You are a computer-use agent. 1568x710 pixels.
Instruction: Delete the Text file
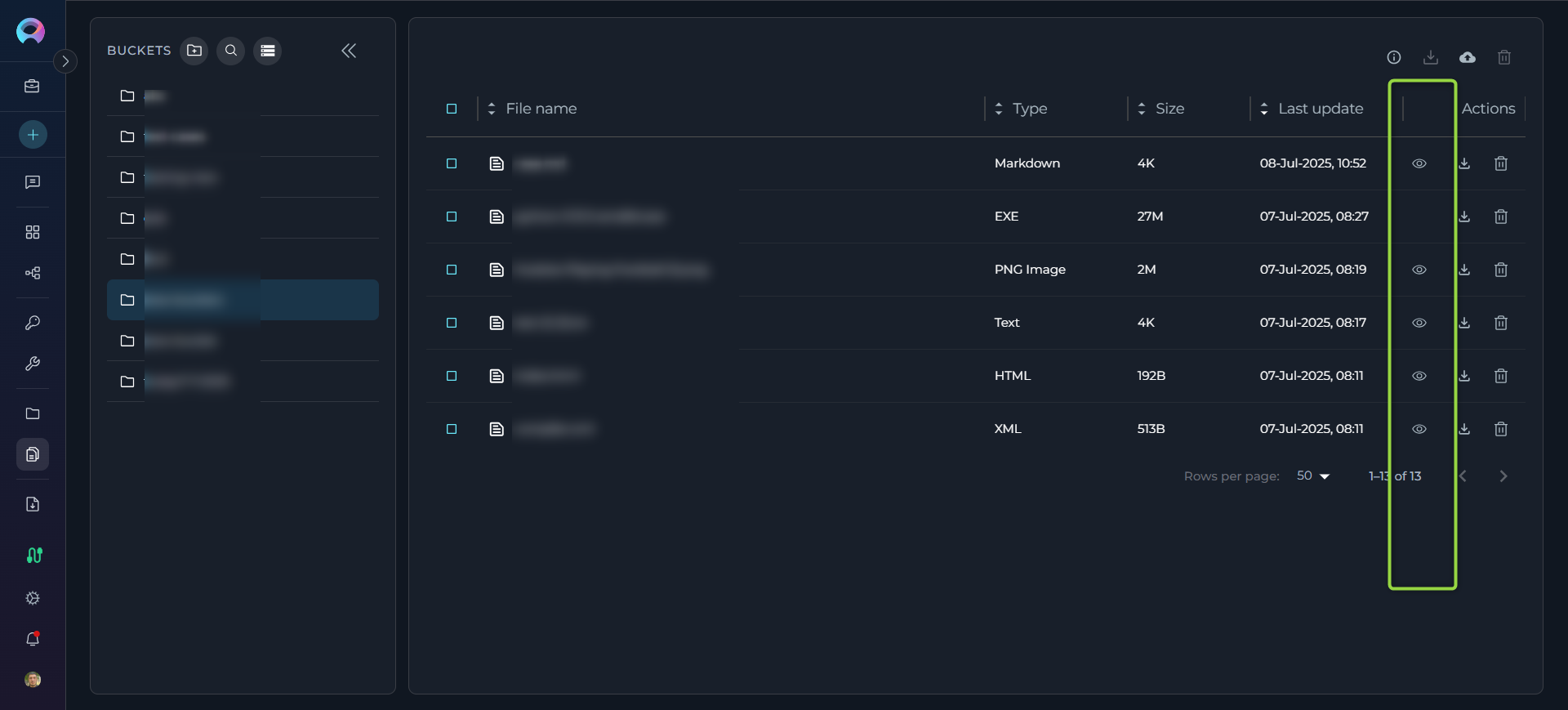pos(1501,323)
